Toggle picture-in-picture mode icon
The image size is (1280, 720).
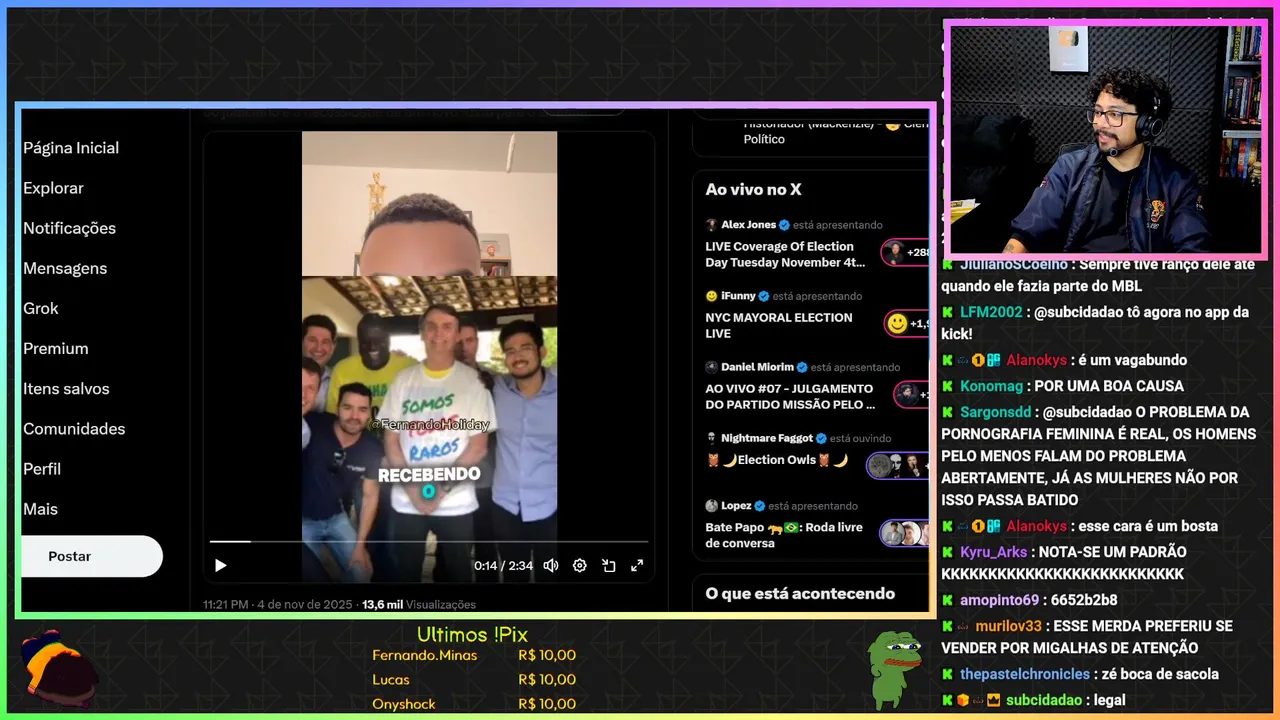coord(608,566)
